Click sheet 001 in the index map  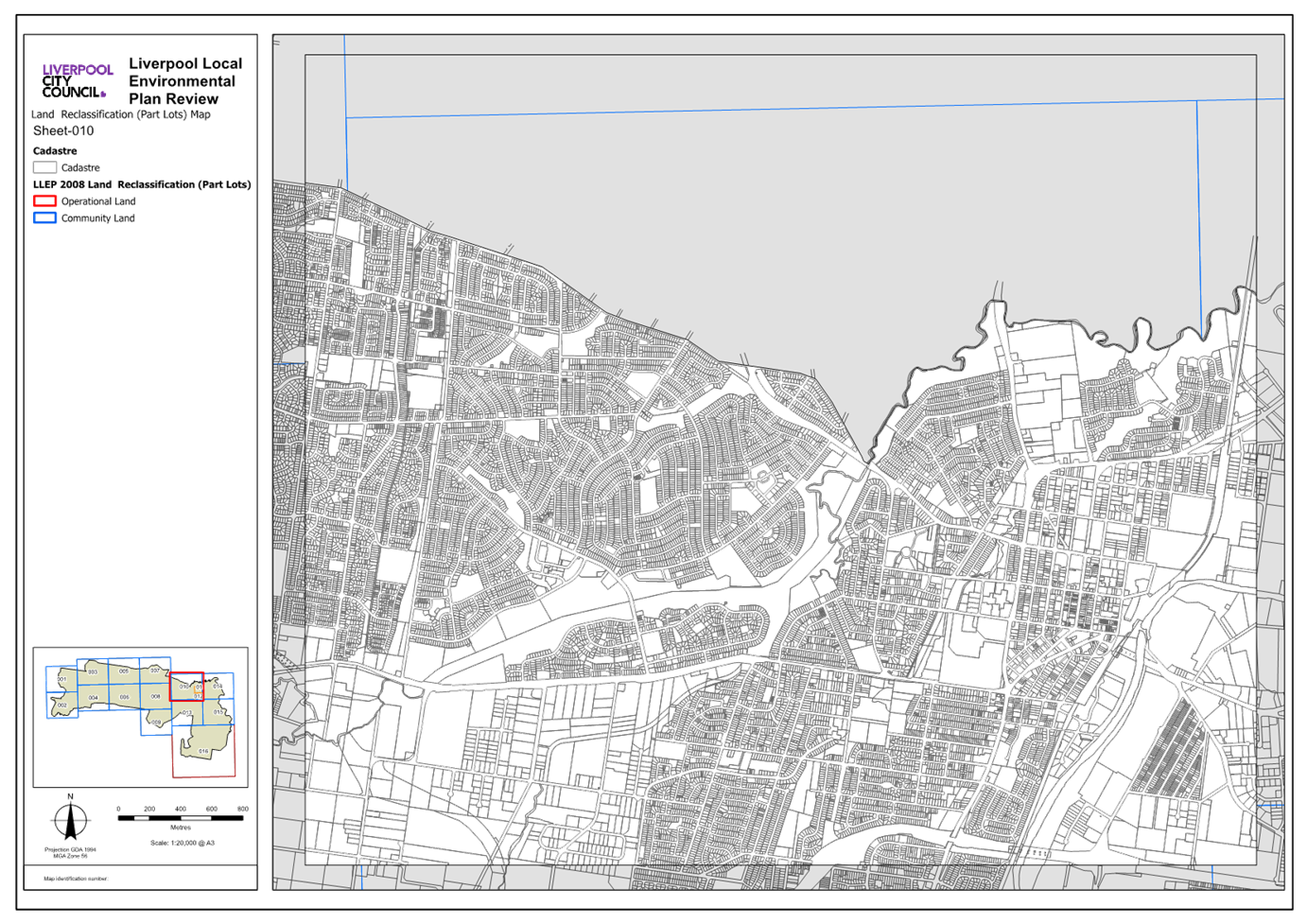point(61,679)
